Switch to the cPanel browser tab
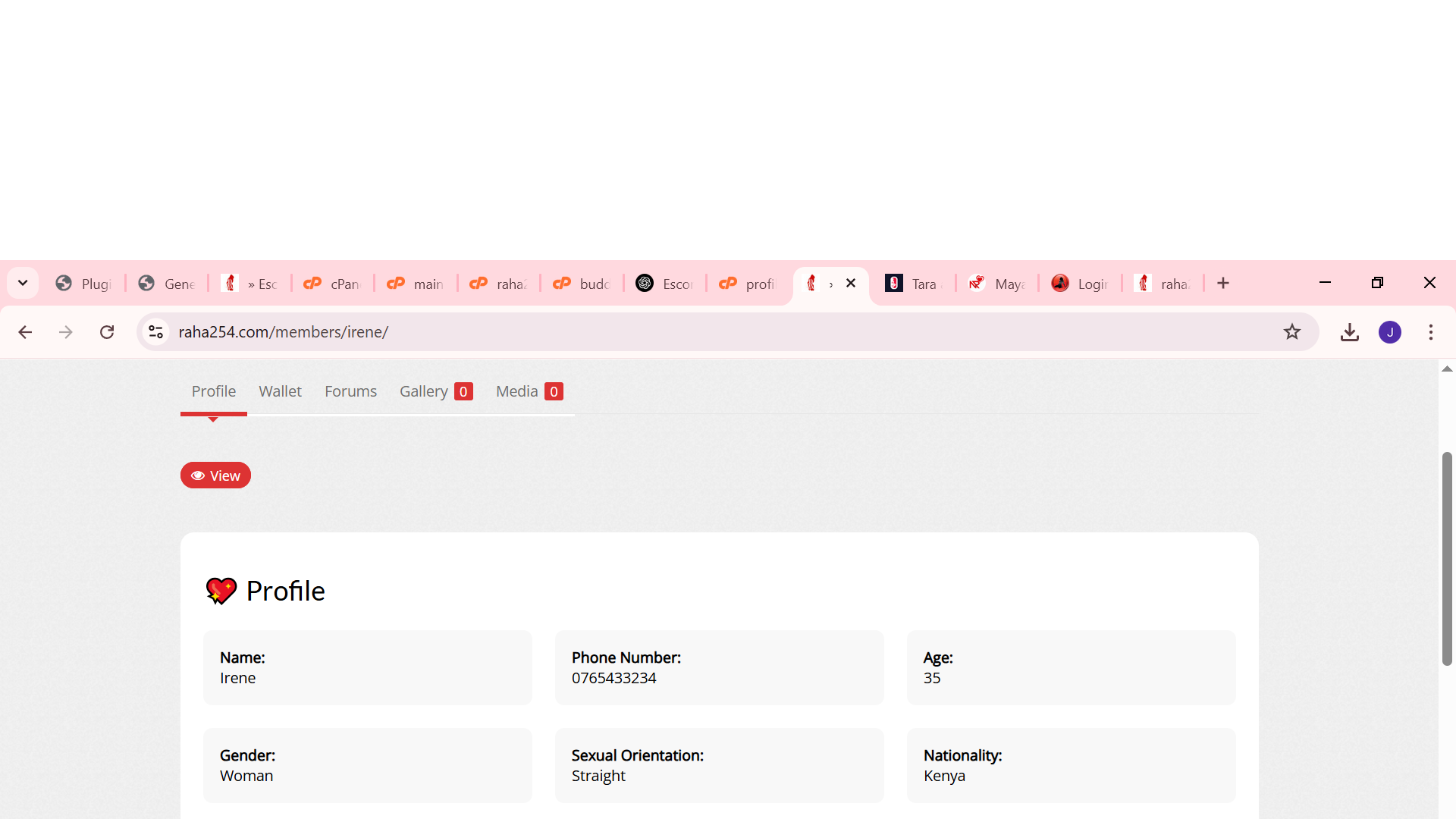Image resolution: width=1456 pixels, height=819 pixels. pos(332,284)
